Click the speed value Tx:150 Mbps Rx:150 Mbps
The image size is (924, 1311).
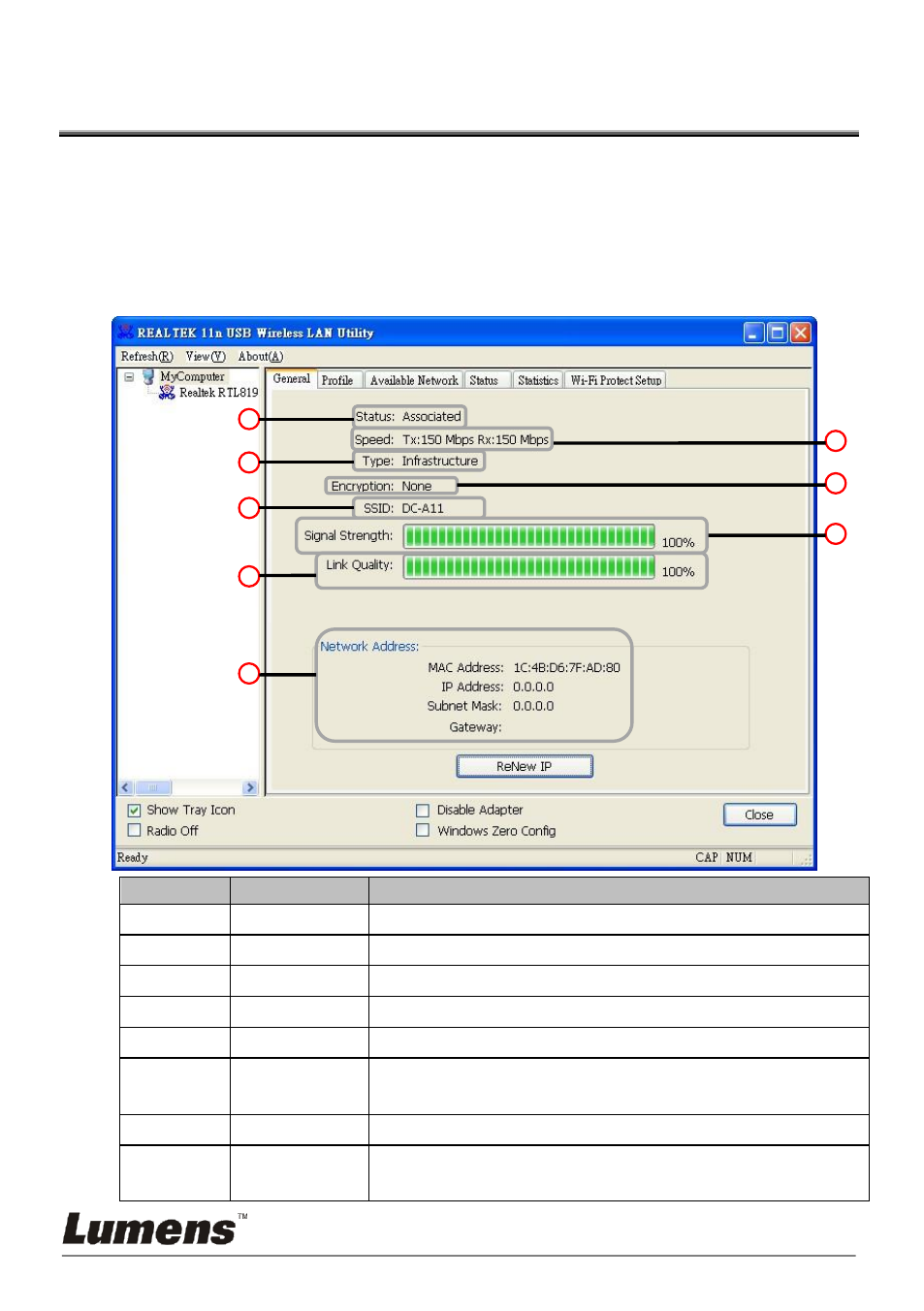475,439
